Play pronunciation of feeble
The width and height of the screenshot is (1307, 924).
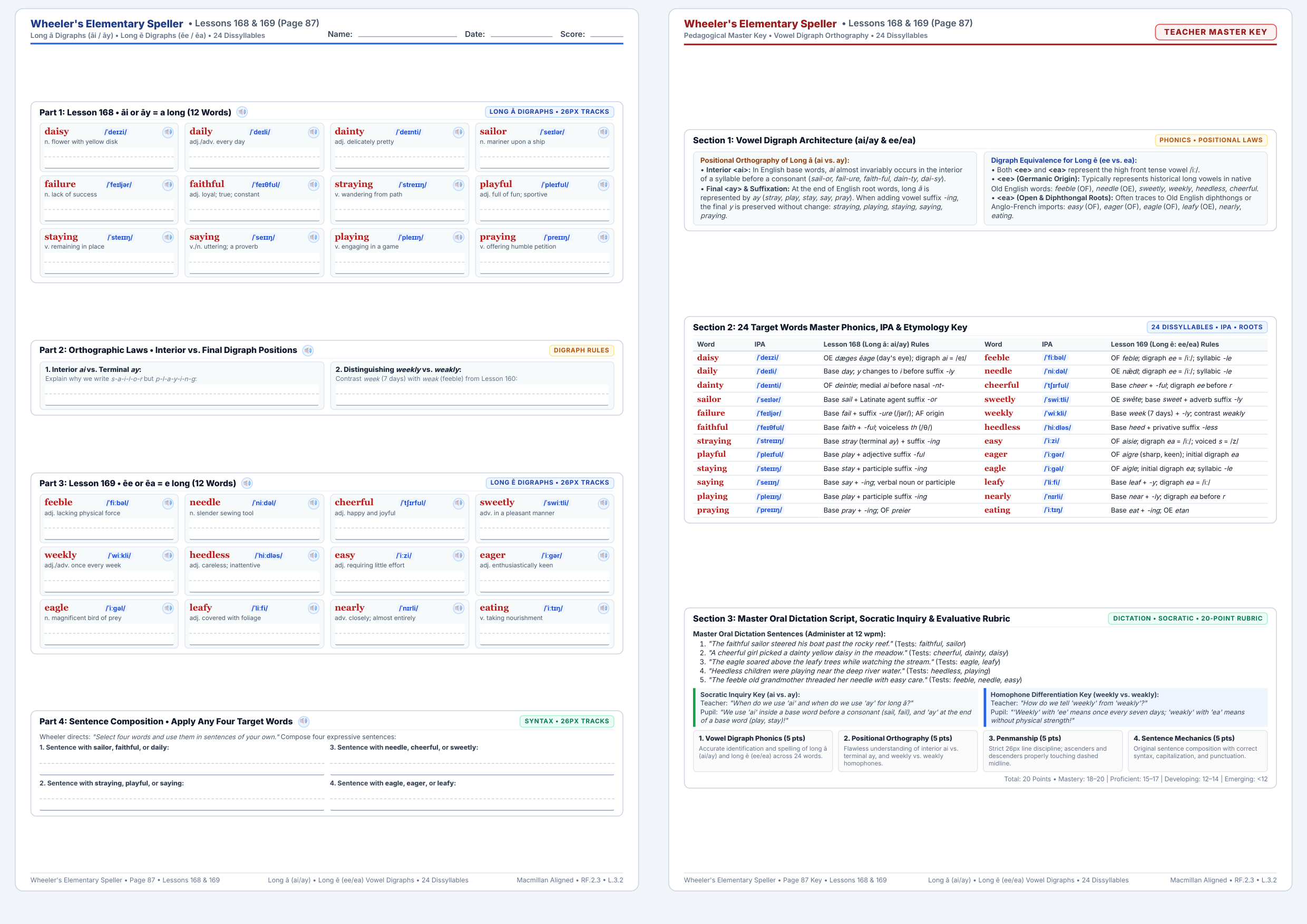(x=168, y=503)
